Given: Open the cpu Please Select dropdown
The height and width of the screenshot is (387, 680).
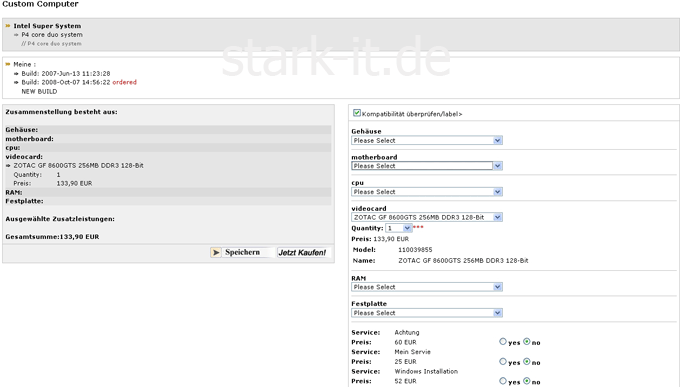Looking at the screenshot, I should click(x=427, y=192).
